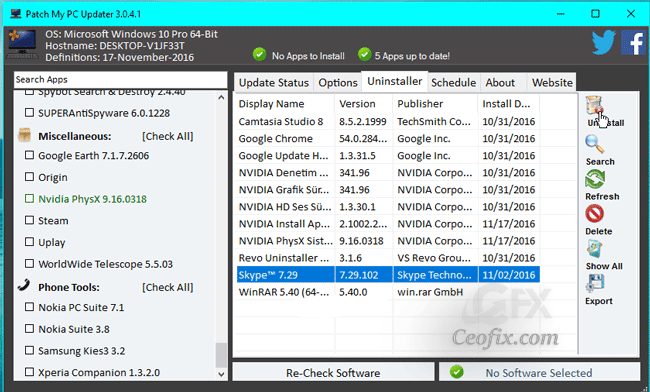This screenshot has width=650, height=392.
Task: Select the NVIDIA HD Ses Sü... row
Action: click(388, 206)
